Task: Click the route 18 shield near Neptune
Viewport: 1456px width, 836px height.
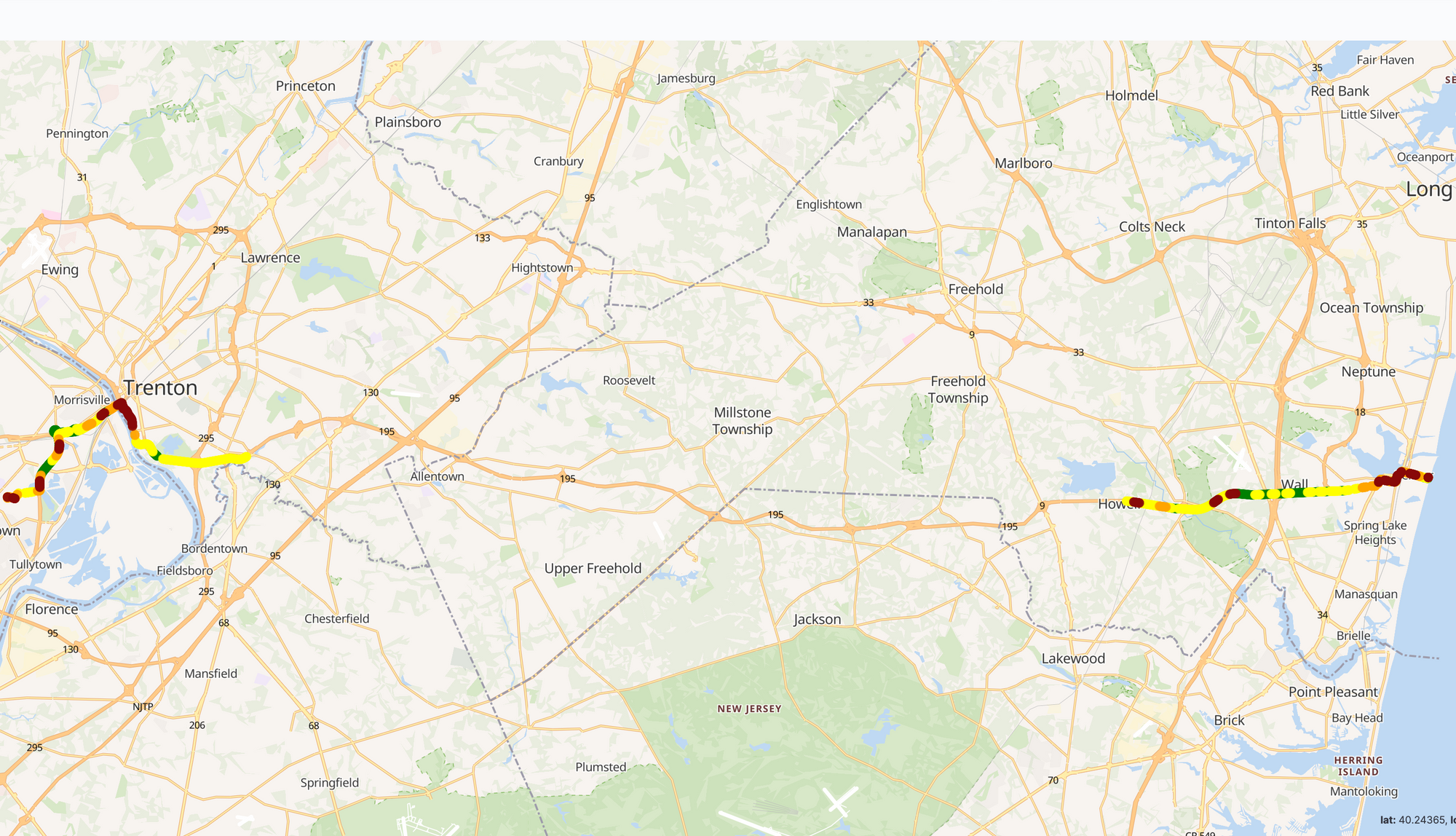Action: click(x=1360, y=412)
